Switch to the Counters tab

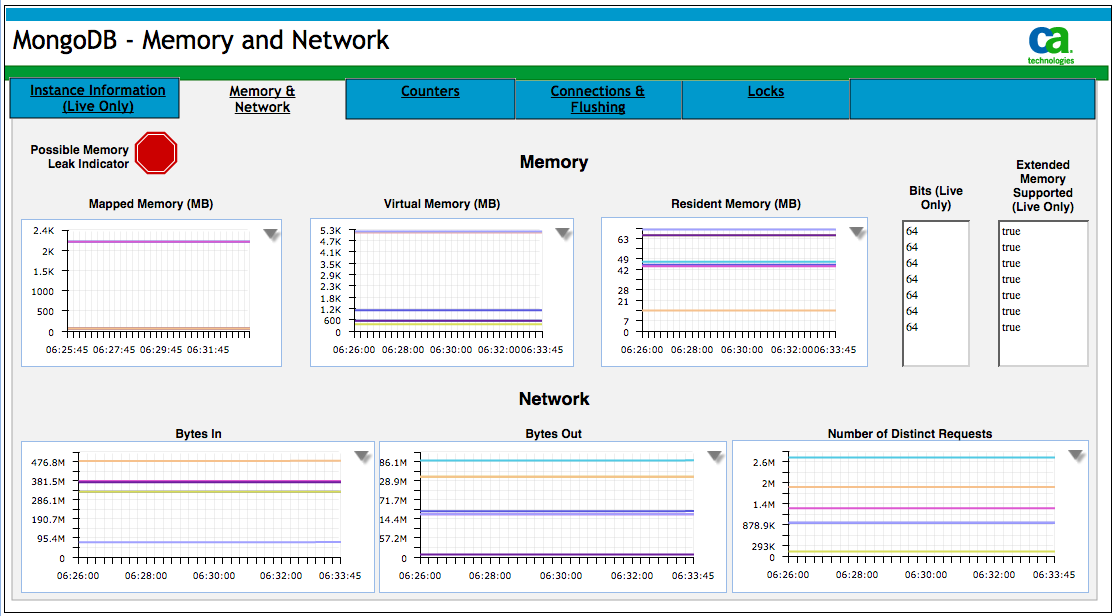(430, 99)
